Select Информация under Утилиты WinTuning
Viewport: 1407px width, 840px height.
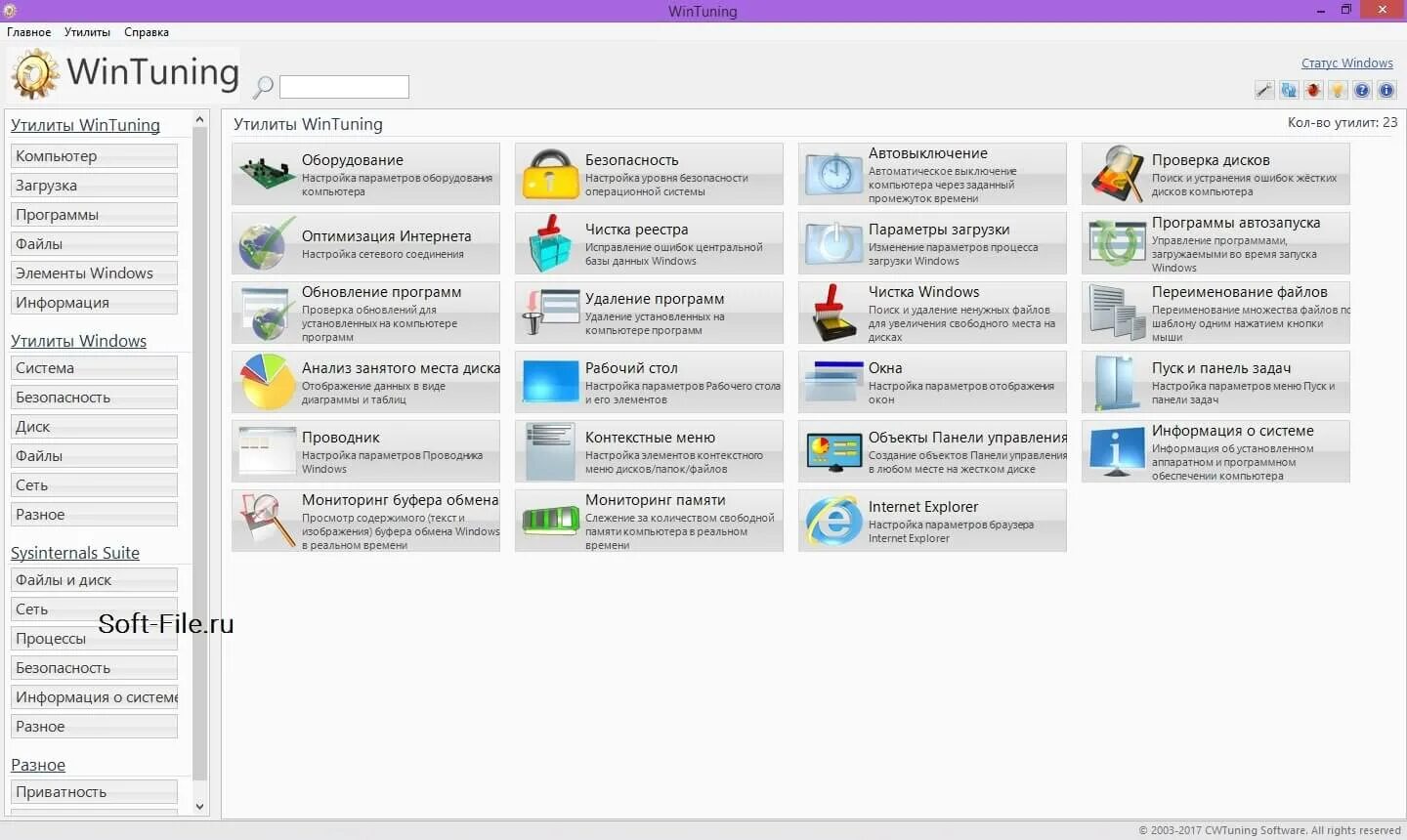[94, 303]
